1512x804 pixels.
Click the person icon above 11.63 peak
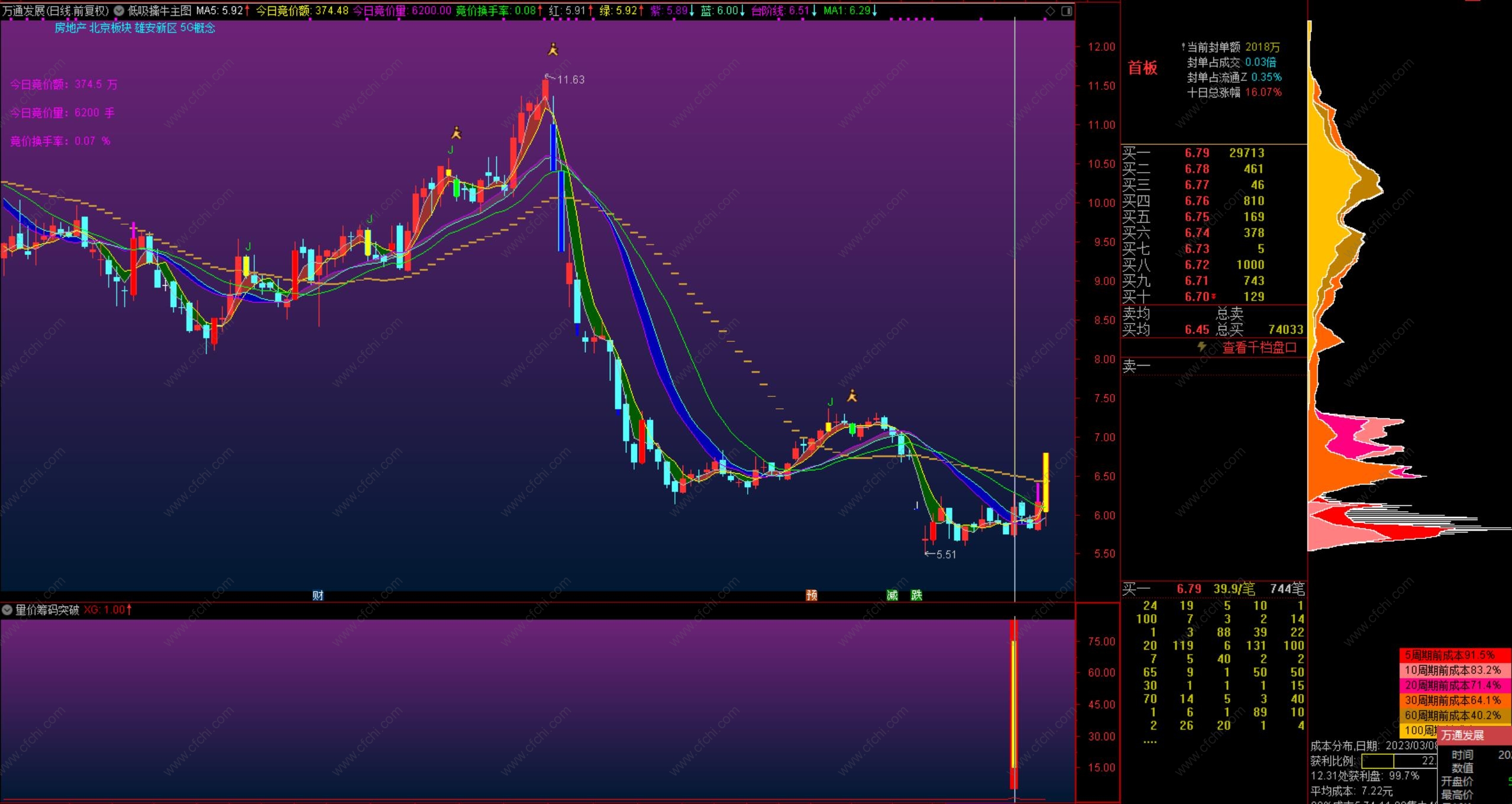pyautogui.click(x=553, y=49)
